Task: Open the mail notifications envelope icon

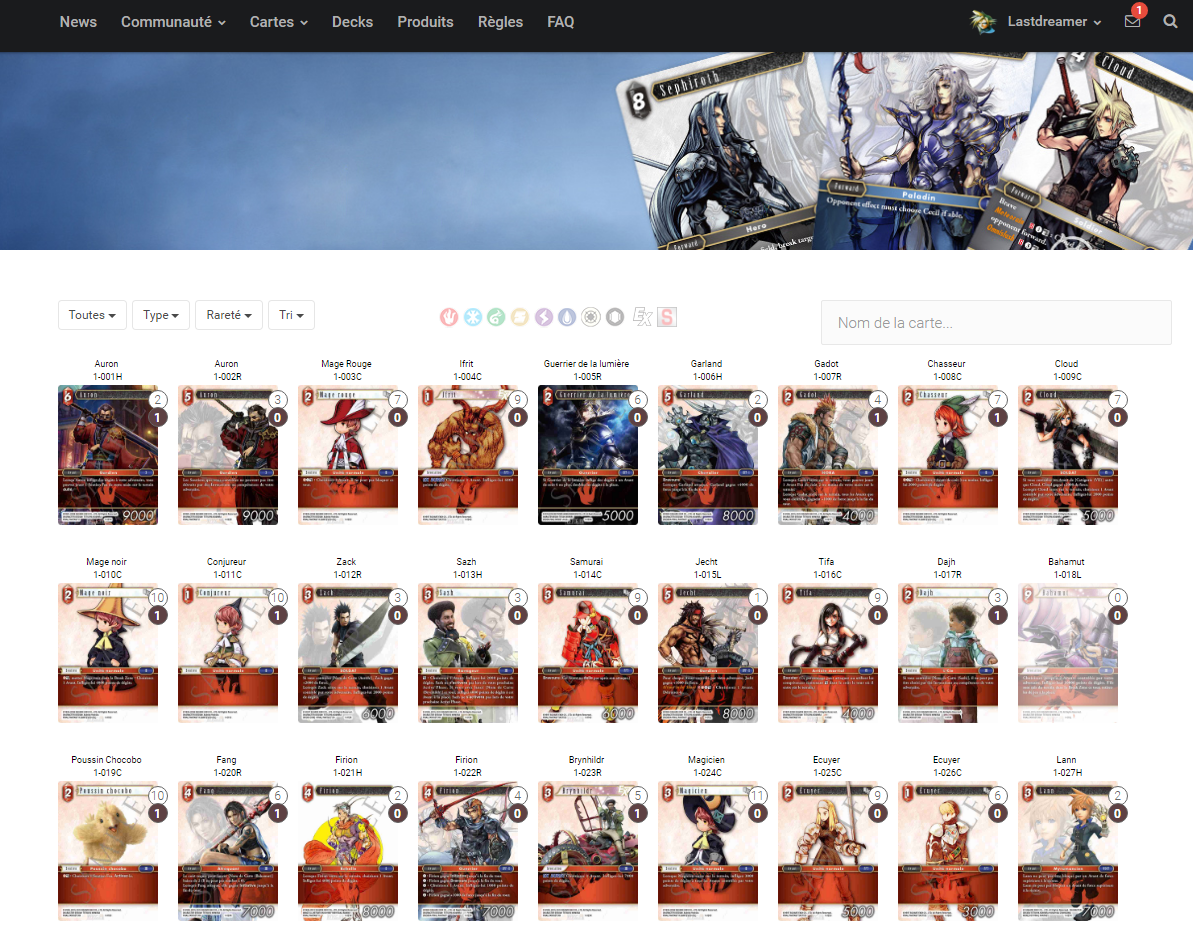Action: (1132, 21)
